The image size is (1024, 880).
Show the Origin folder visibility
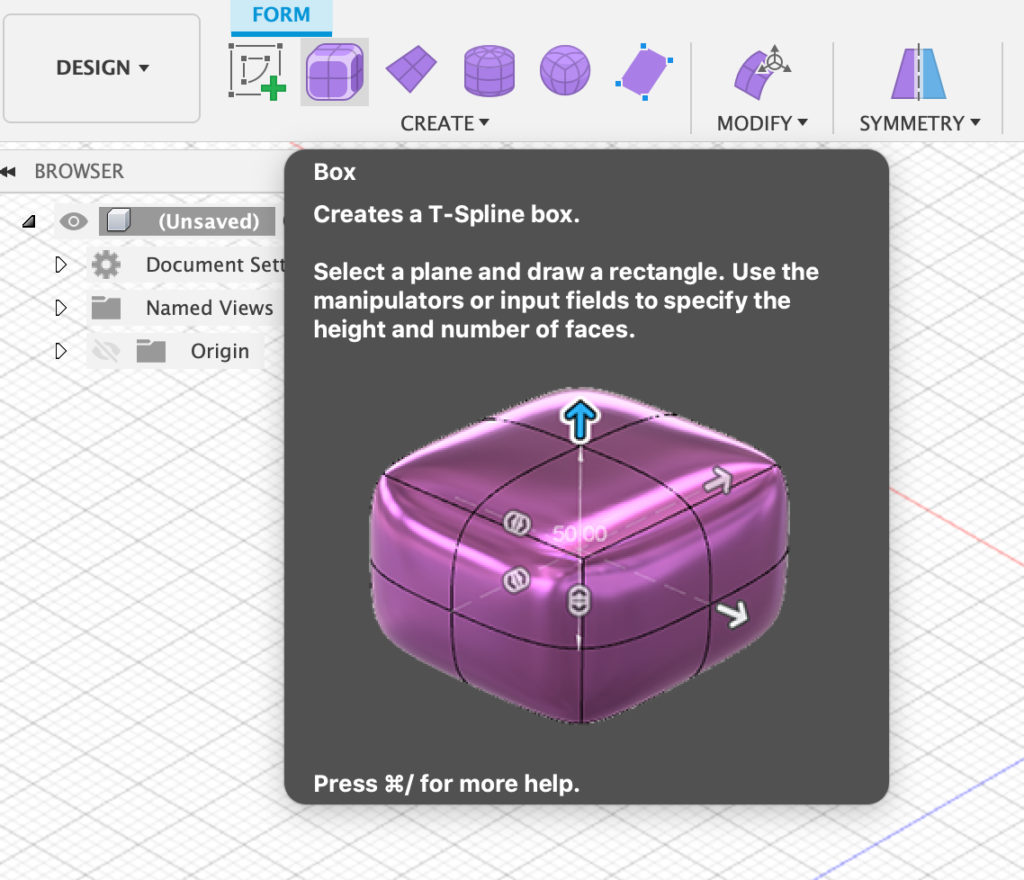pyautogui.click(x=105, y=351)
